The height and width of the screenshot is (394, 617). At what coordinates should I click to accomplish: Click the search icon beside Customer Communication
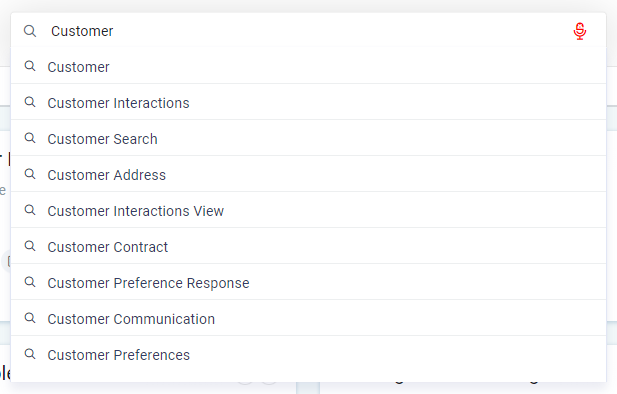(x=30, y=318)
